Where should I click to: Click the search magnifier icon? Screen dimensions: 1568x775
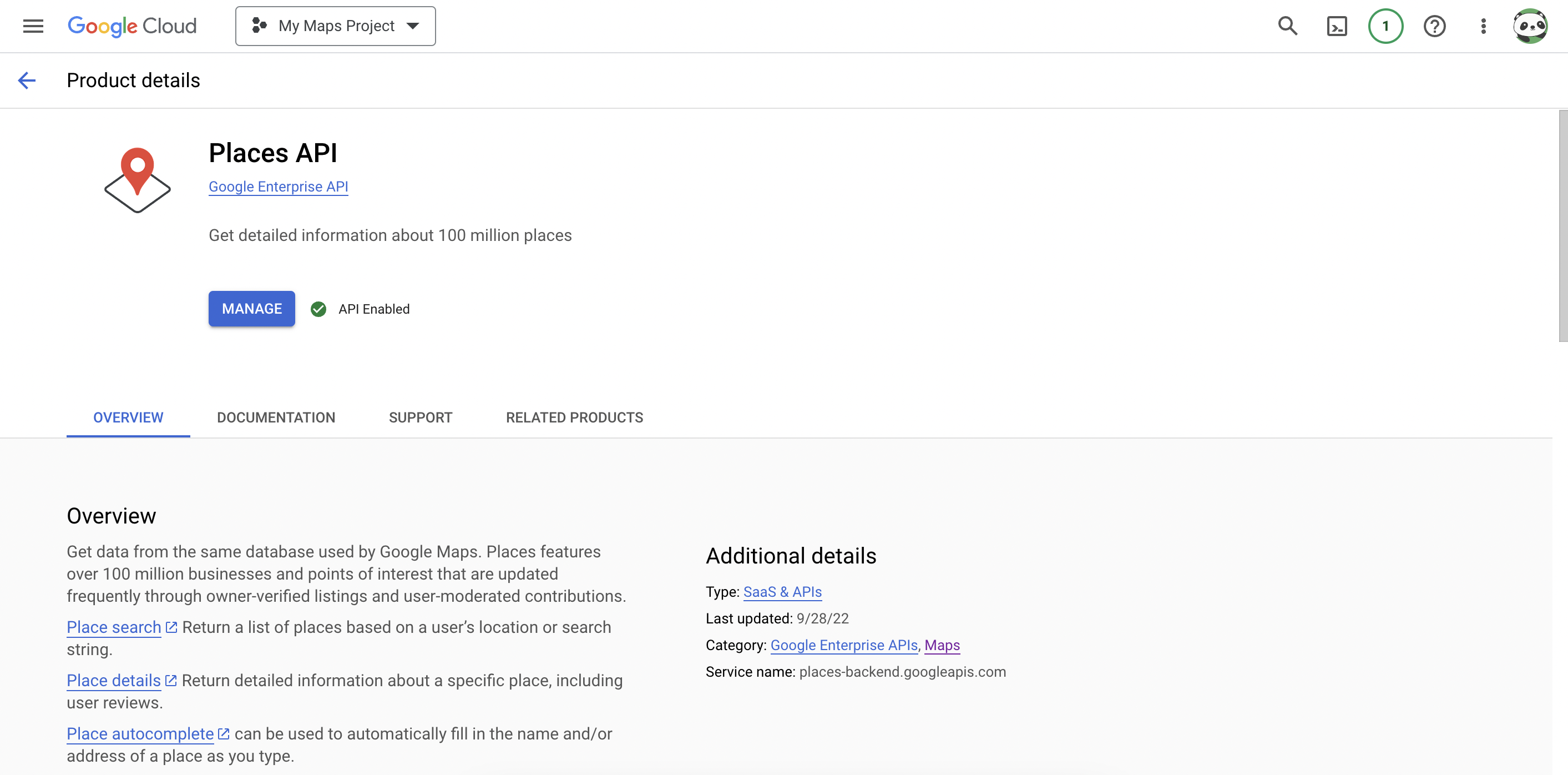pyautogui.click(x=1287, y=26)
